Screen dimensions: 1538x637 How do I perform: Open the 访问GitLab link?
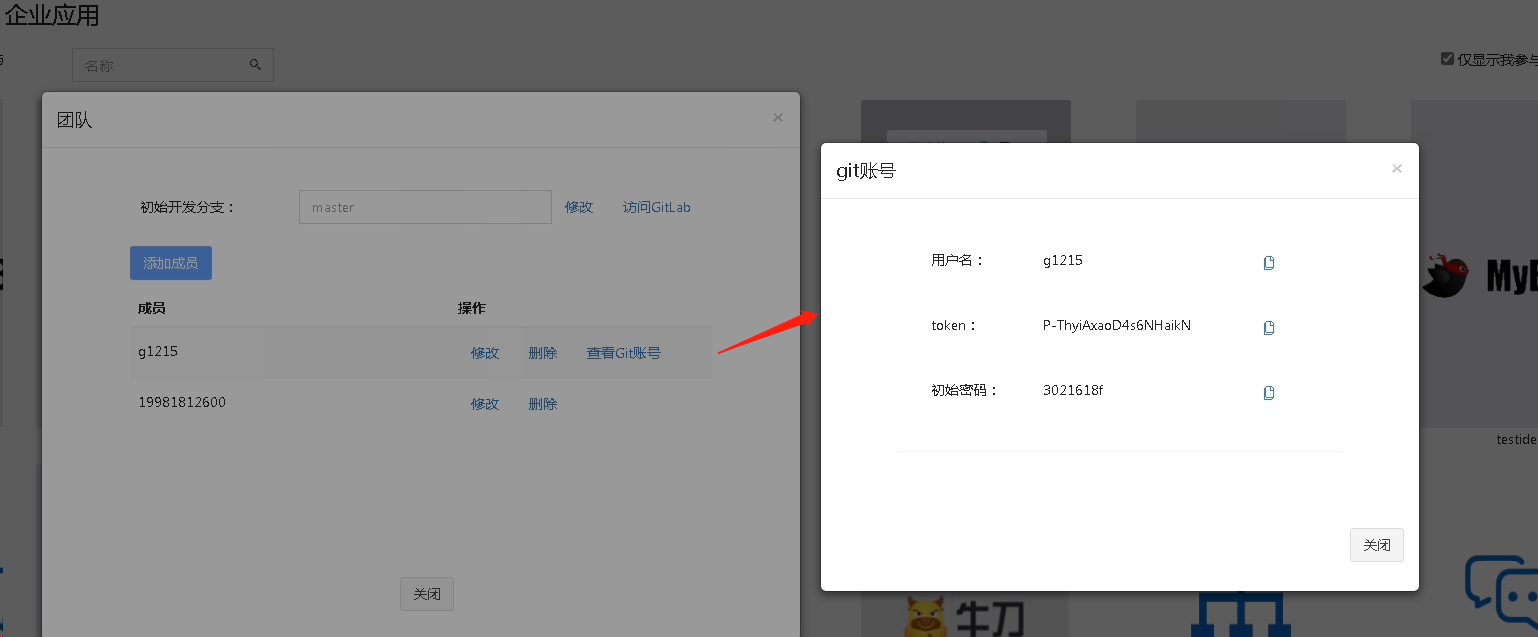657,207
